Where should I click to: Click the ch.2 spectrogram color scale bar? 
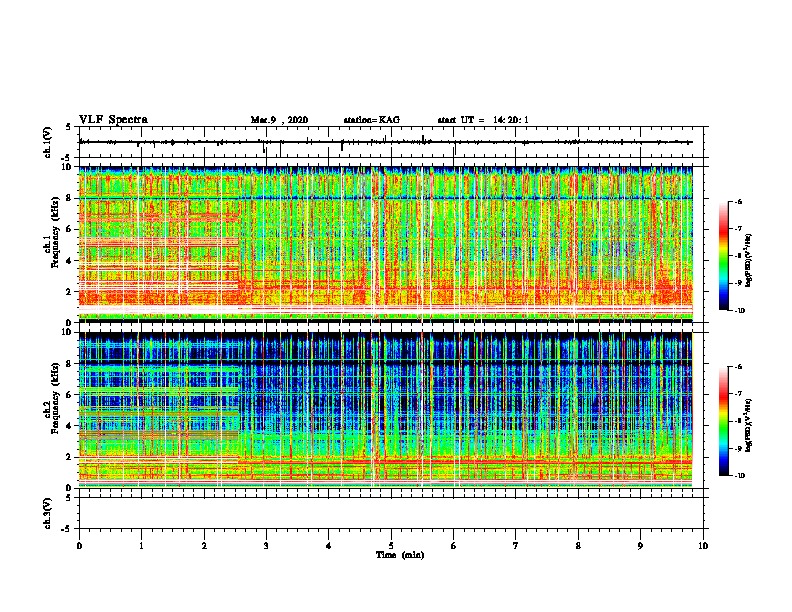(x=723, y=421)
